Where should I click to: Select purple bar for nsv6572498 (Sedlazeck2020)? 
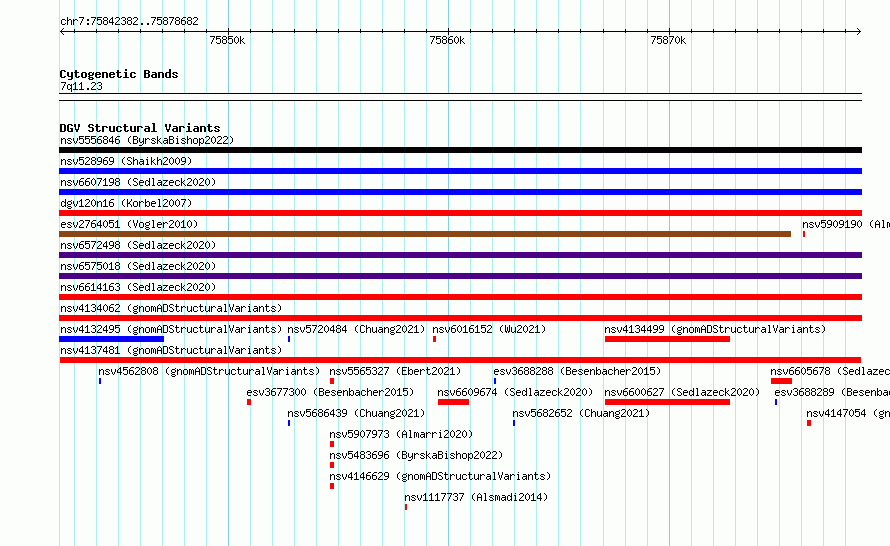(460, 255)
